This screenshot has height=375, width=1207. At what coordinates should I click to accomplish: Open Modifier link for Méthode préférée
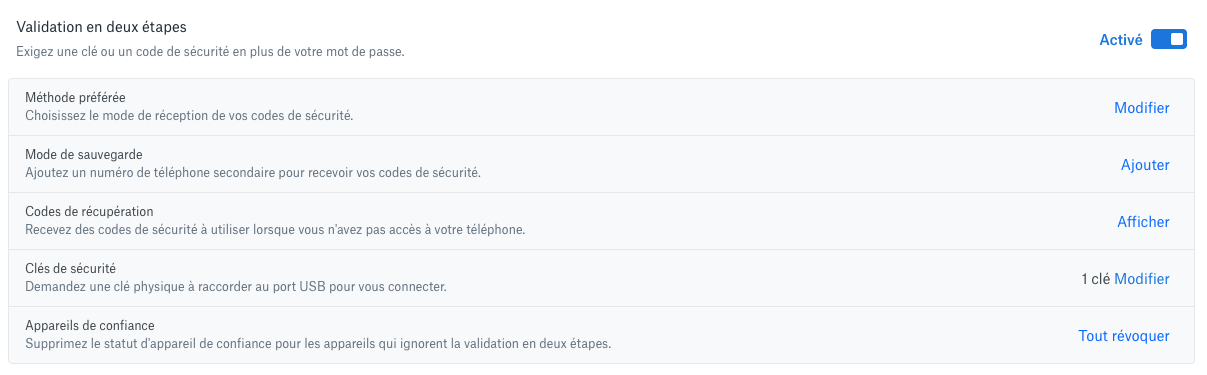click(1142, 108)
